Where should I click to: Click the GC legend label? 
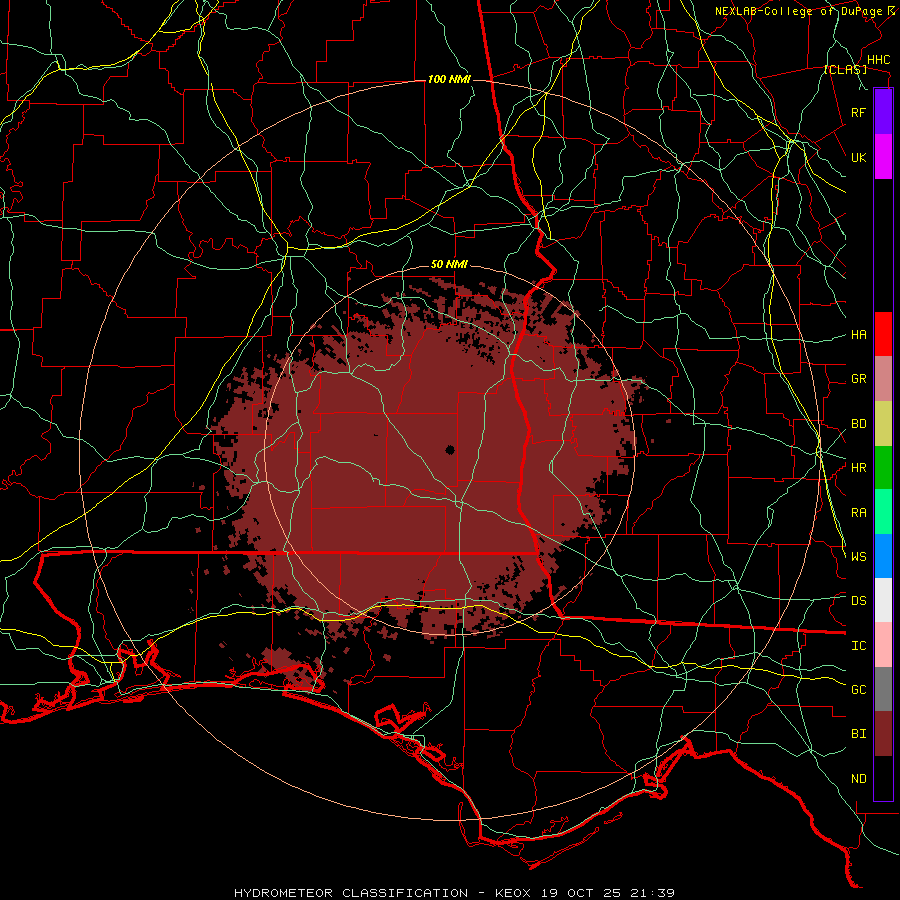[858, 690]
